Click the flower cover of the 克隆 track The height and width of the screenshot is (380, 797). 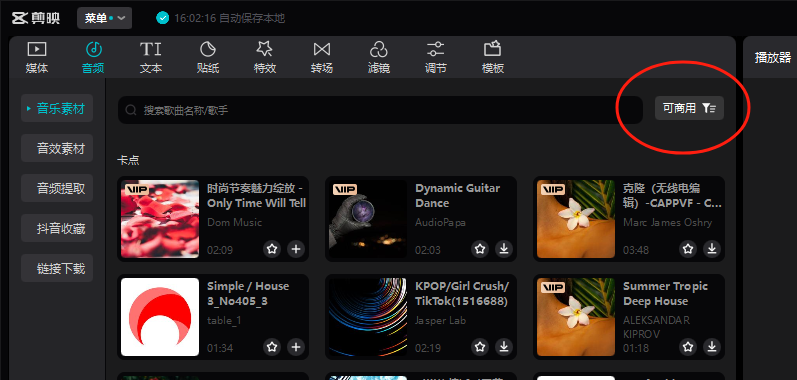point(576,219)
